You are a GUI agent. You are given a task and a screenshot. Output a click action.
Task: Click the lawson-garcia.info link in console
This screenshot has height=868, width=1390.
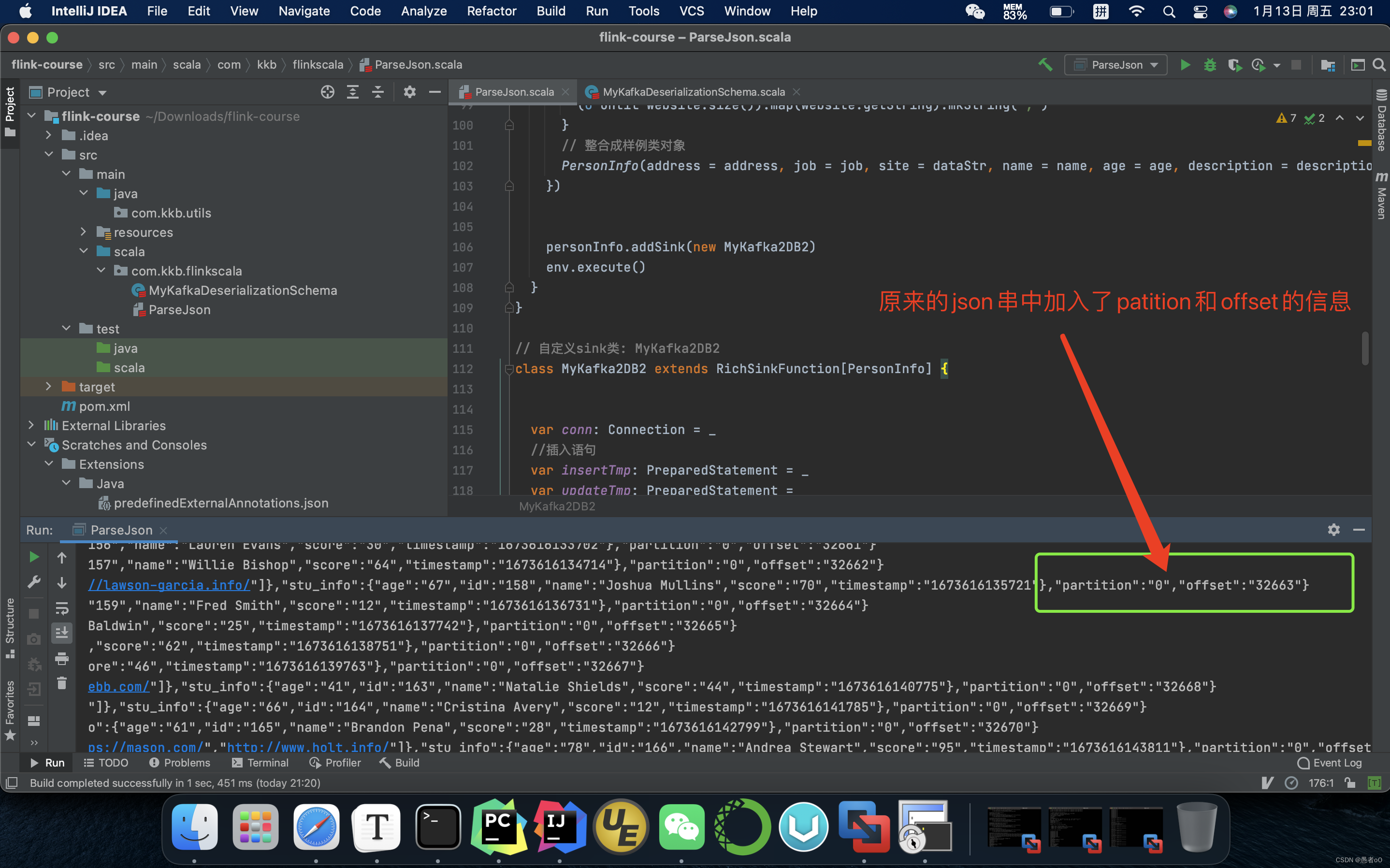click(169, 585)
